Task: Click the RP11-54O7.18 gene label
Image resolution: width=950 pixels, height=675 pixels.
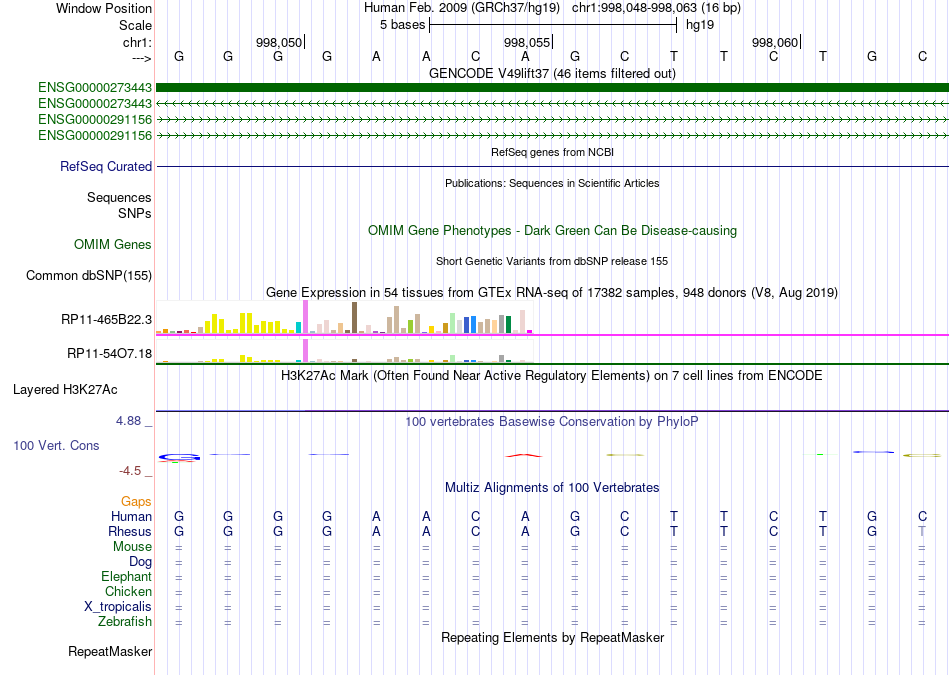Action: 109,353
